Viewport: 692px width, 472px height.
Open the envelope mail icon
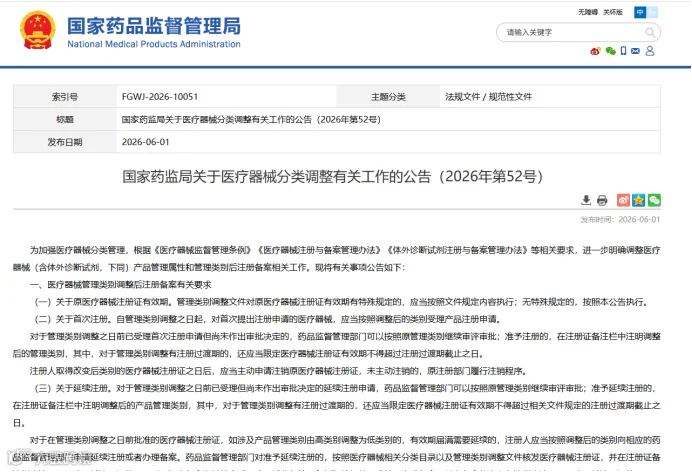coord(636,51)
